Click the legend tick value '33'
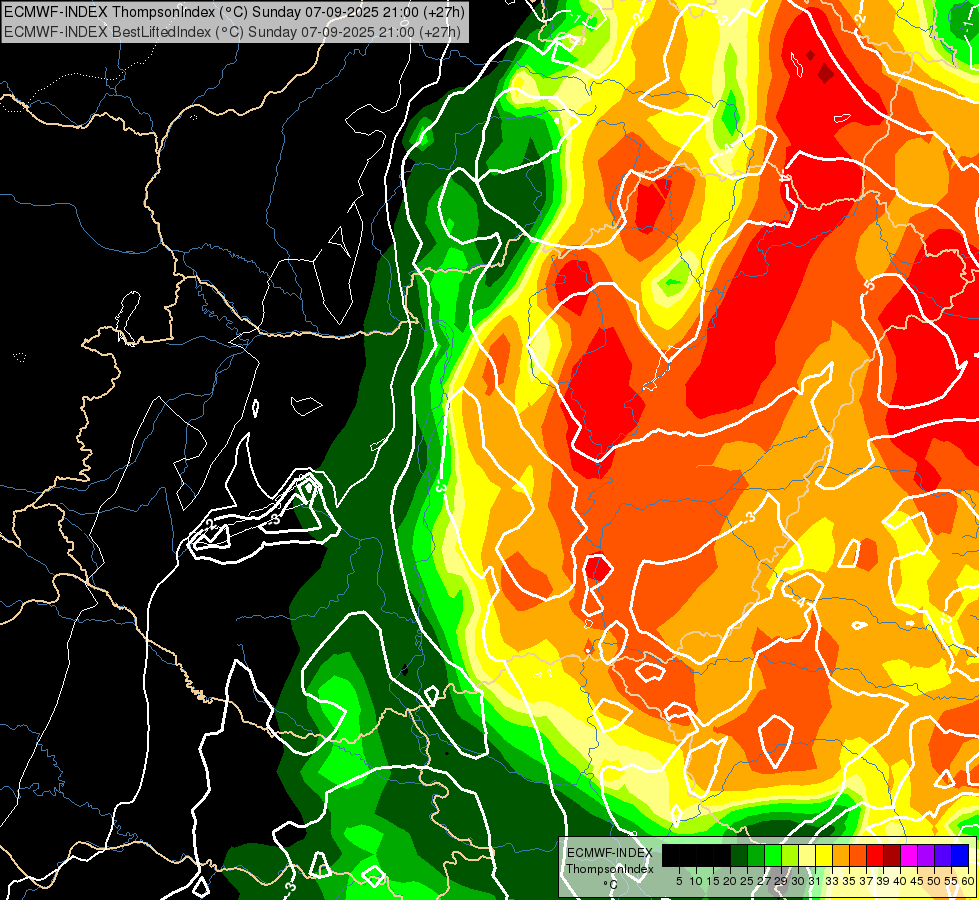The height and width of the screenshot is (900, 979). click(832, 881)
